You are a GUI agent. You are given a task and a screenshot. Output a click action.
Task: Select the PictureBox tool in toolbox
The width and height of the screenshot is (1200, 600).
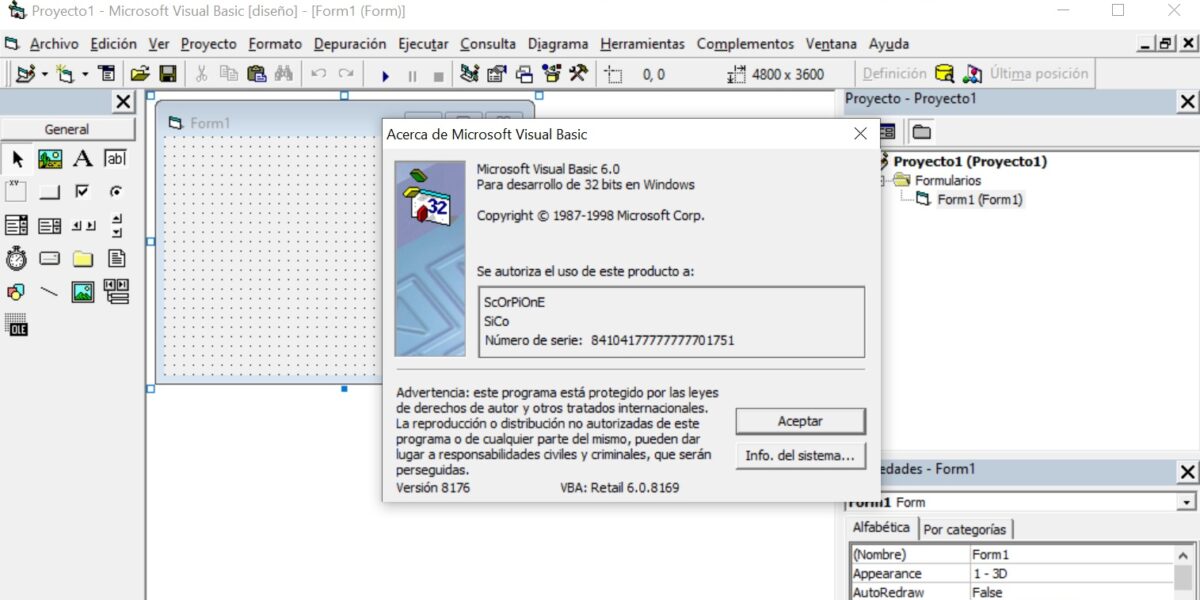coord(50,159)
